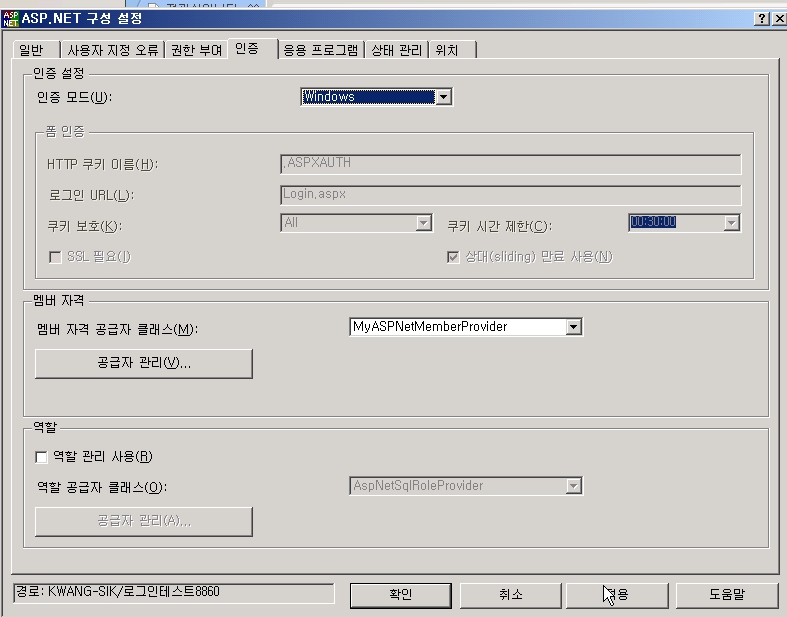Click 공급자 관리(V) button under 멤버 자격
This screenshot has height=617, width=787.
[x=144, y=363]
